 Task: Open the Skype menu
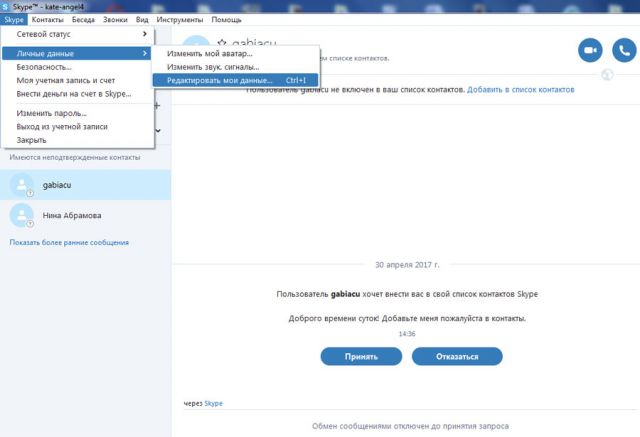(x=14, y=20)
